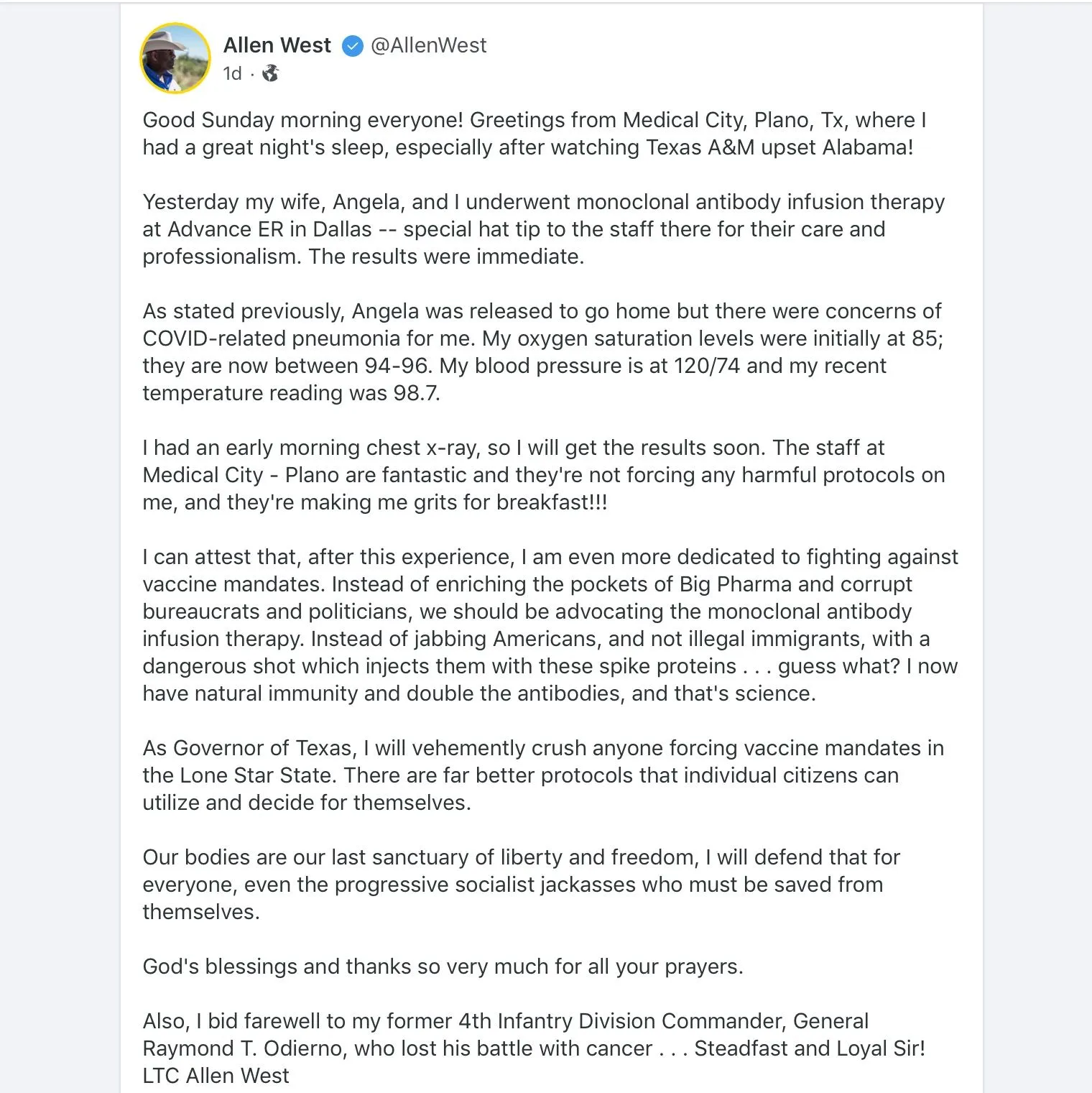This screenshot has height=1093, width=1092.
Task: Click the 1d post timestamp
Action: coord(232,73)
